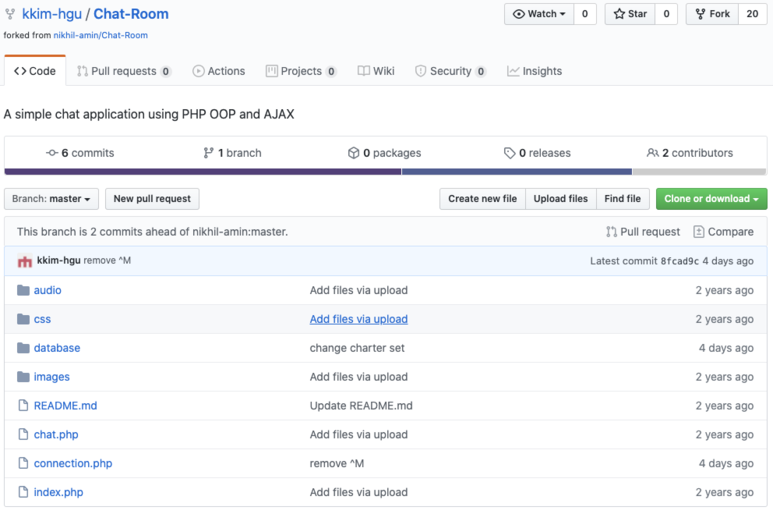Click the releases tag icon
This screenshot has height=514, width=773.
(x=509, y=153)
